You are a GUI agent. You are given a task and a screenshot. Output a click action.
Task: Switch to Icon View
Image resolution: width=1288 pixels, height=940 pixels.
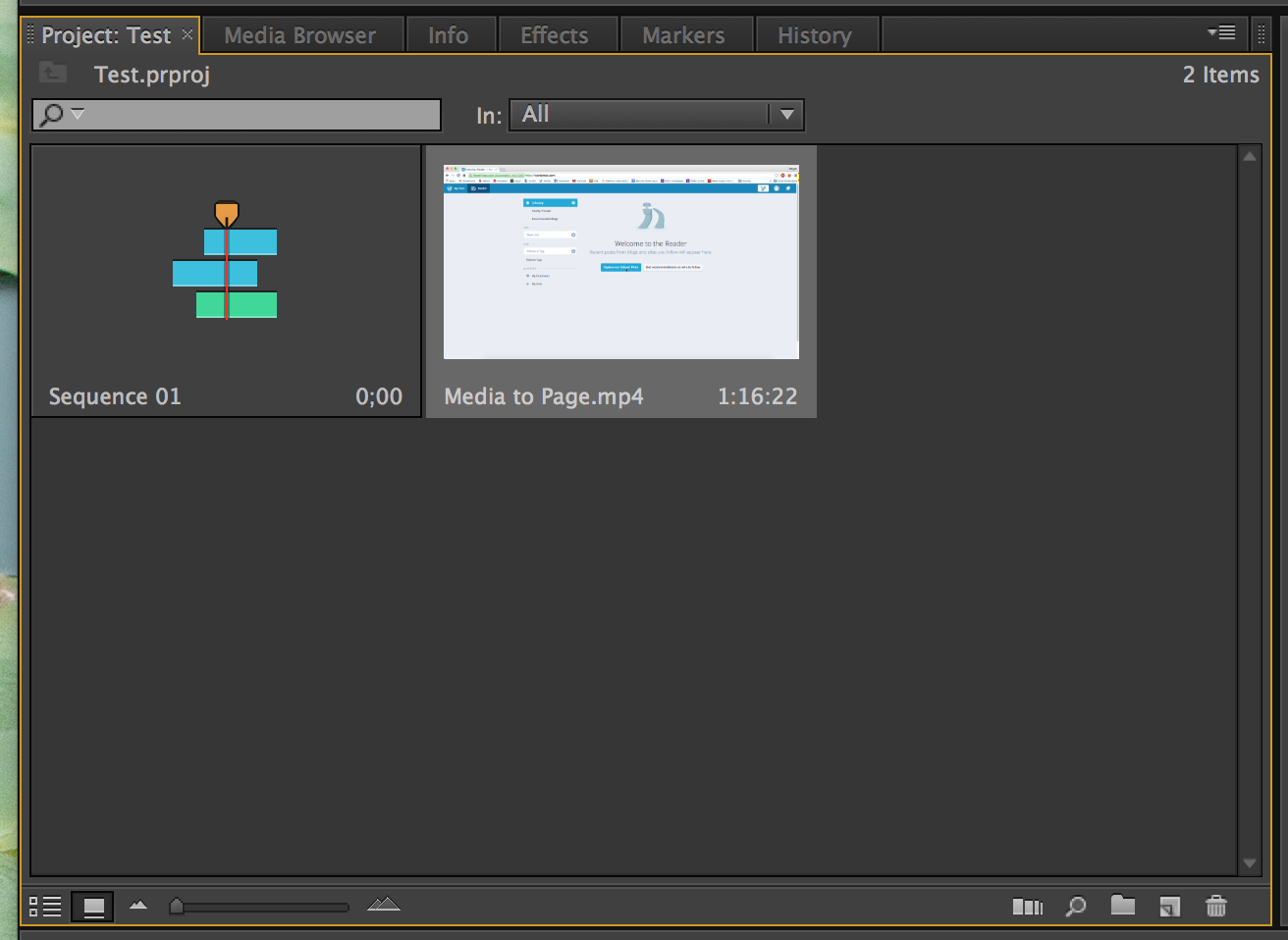click(93, 907)
